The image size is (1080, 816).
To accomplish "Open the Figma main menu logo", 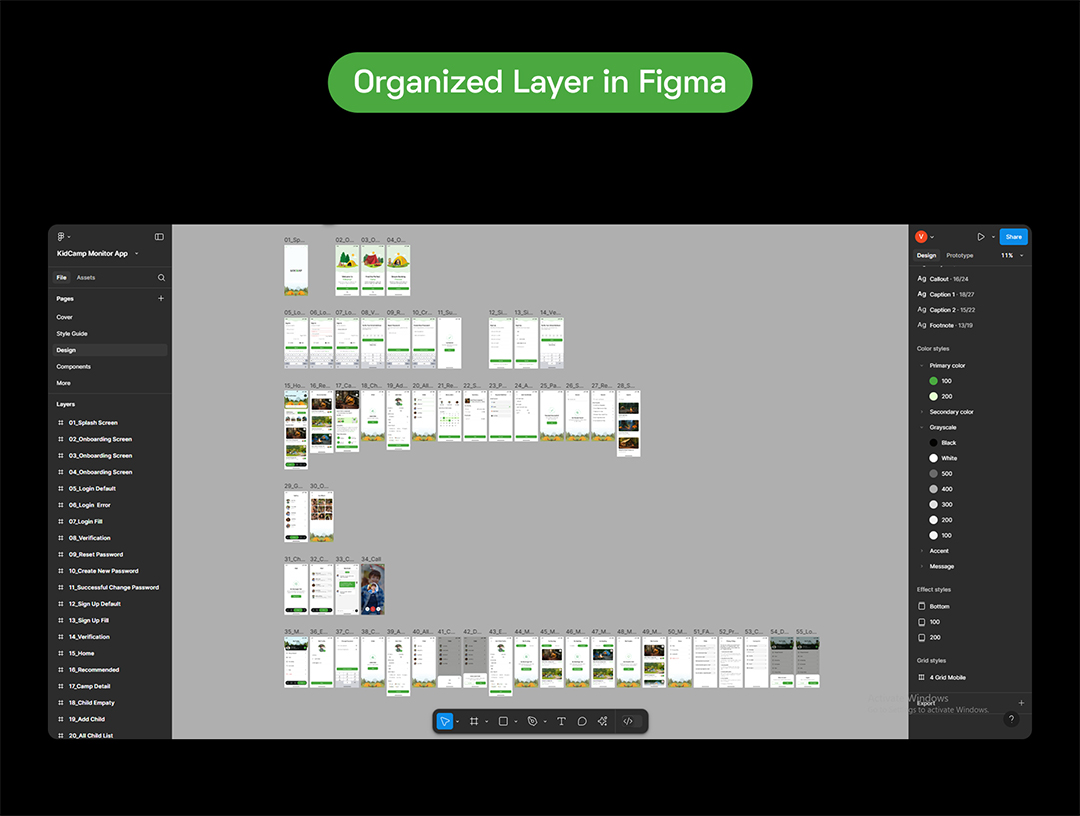I will click(61, 237).
